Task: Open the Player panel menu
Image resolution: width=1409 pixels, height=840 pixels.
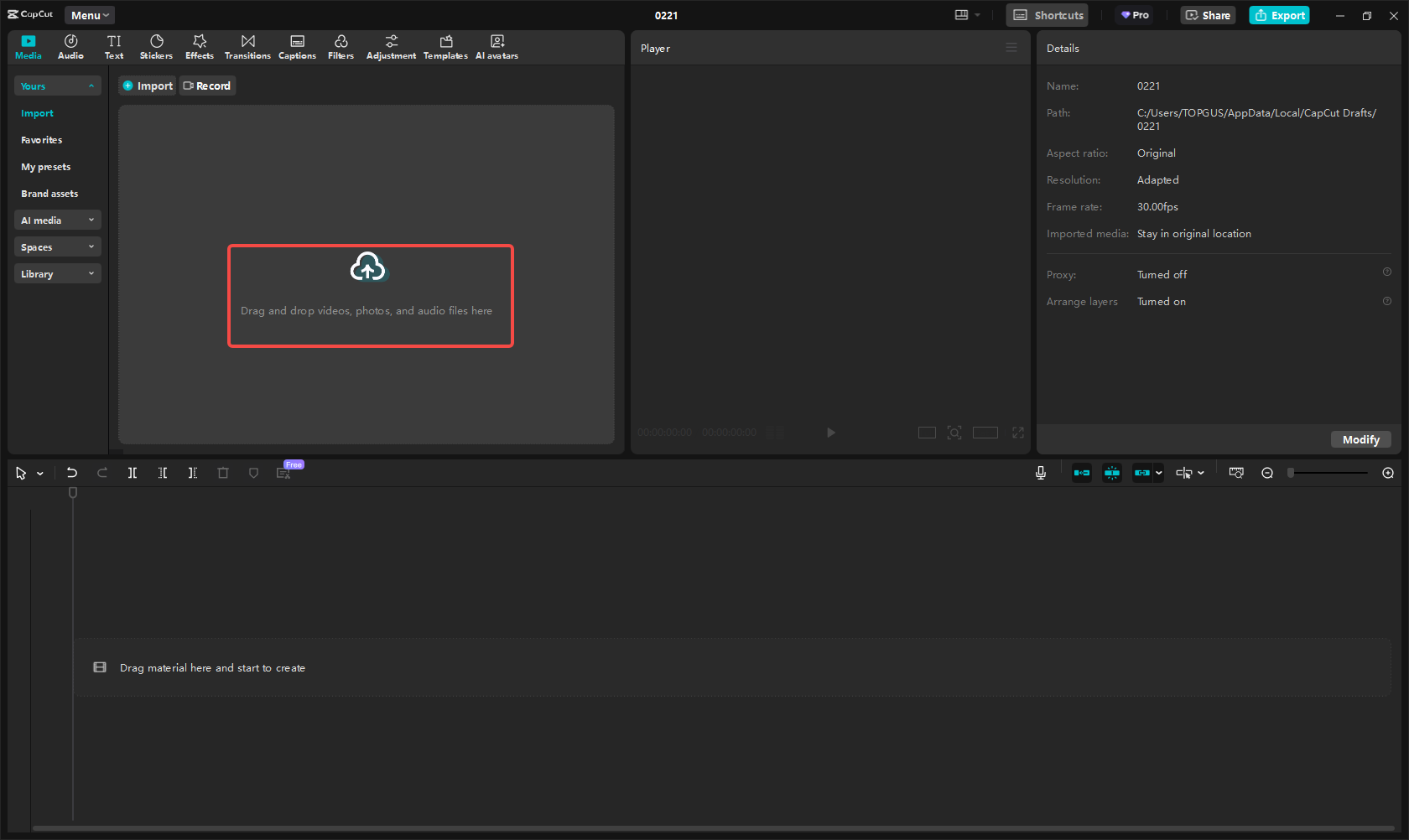Action: 1011,48
